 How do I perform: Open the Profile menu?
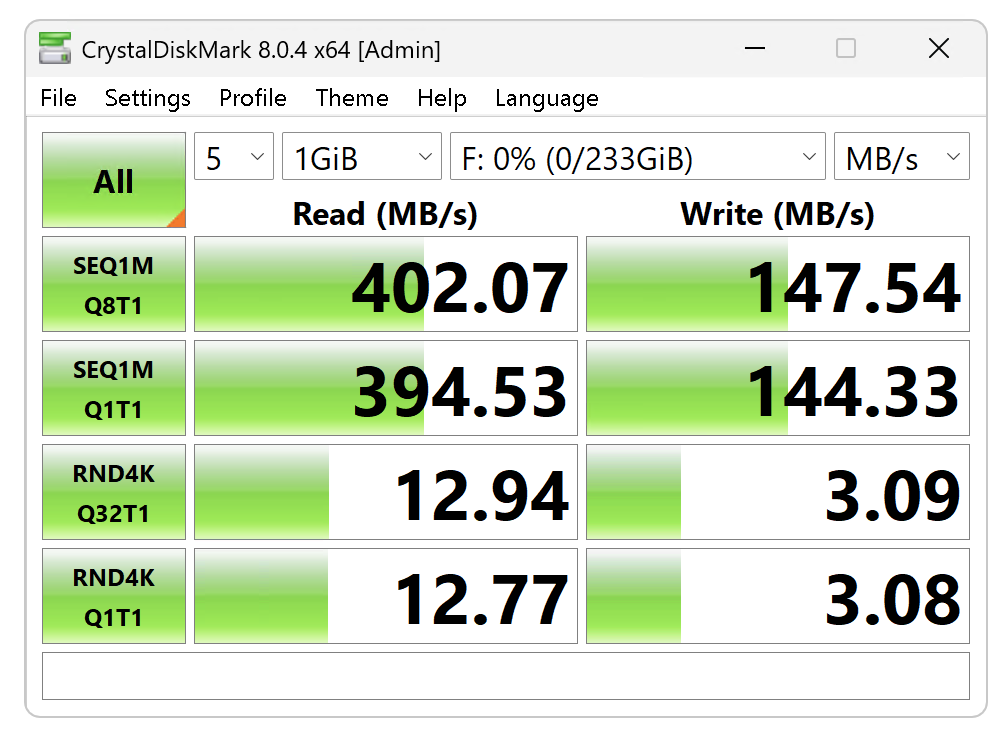pos(253,98)
